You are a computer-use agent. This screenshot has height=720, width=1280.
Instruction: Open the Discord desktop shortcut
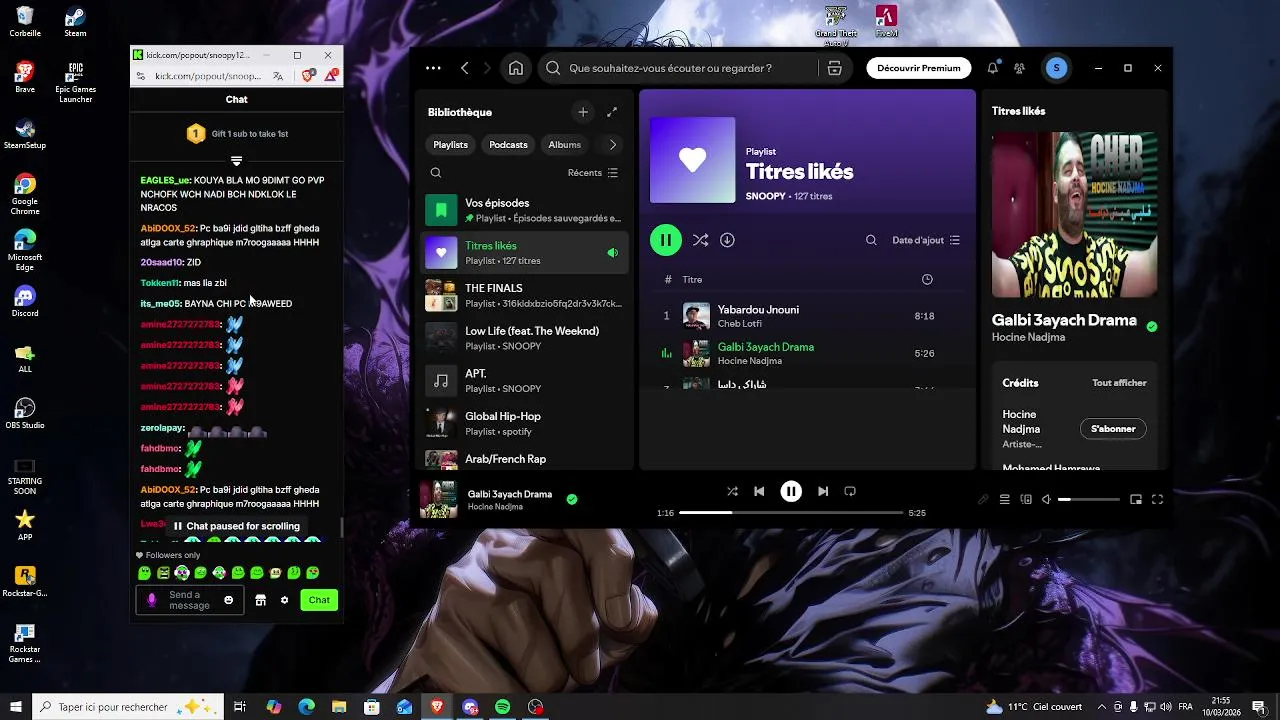(25, 301)
